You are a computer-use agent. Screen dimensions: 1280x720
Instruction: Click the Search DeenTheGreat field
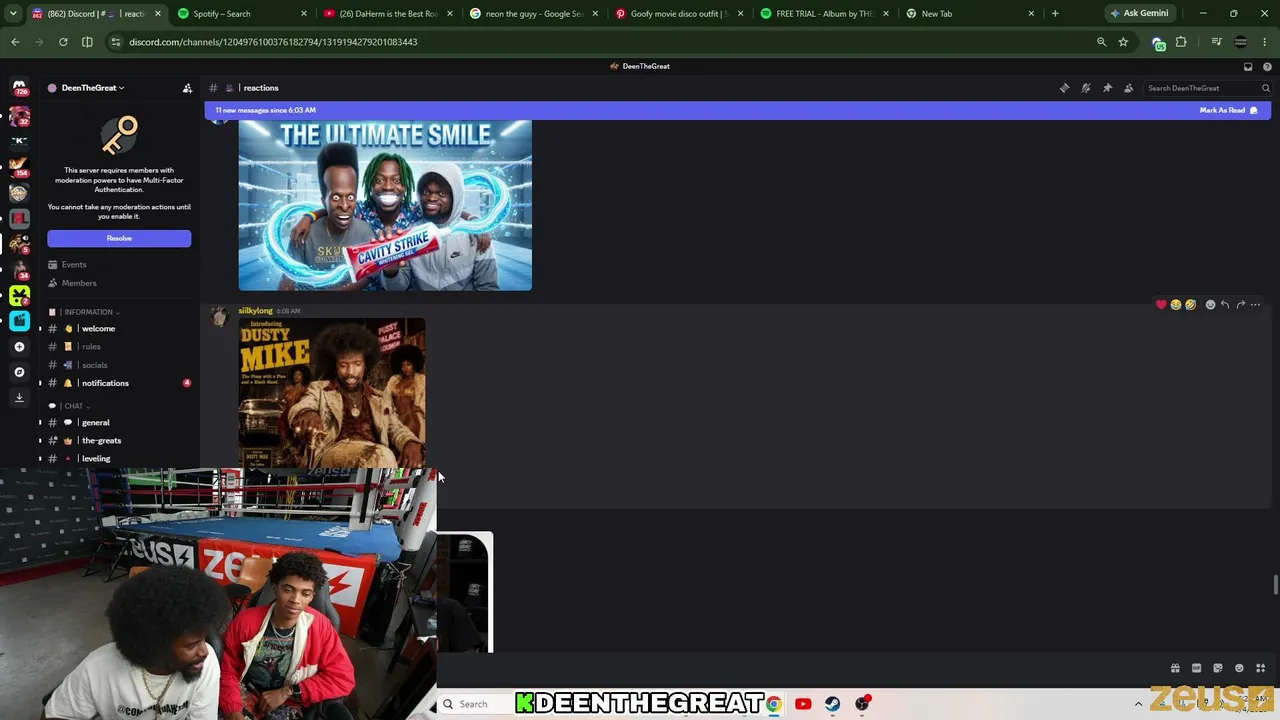coord(1207,88)
